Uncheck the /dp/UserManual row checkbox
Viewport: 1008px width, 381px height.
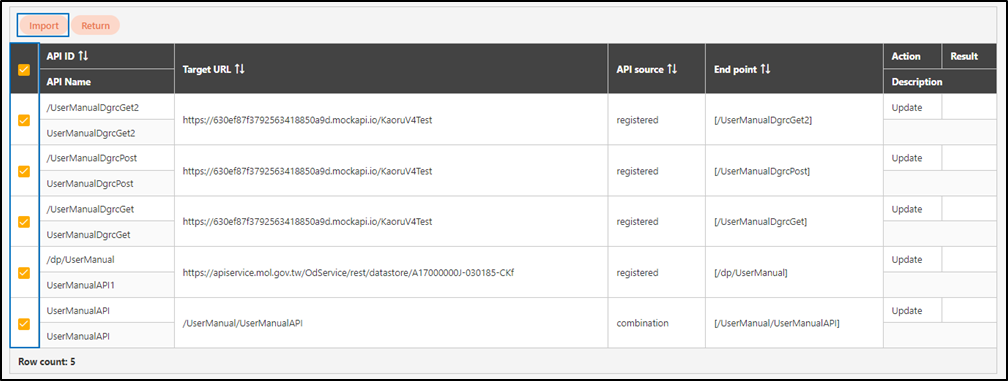(x=24, y=272)
